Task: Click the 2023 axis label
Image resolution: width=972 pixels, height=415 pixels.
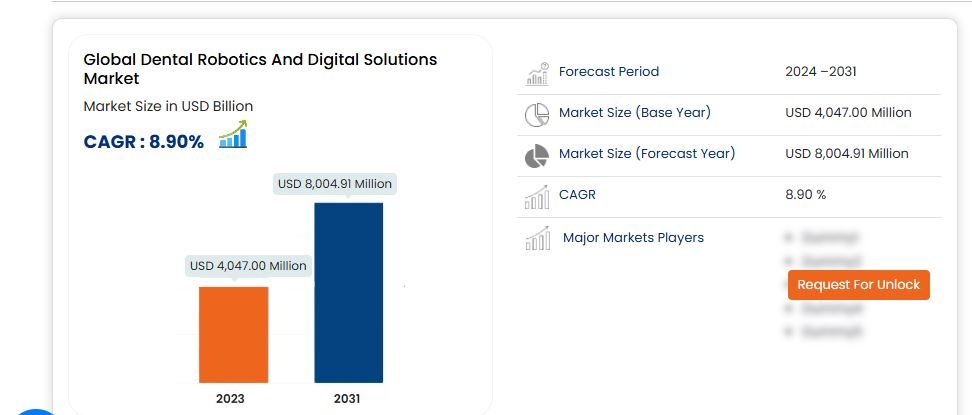Action: tap(232, 398)
